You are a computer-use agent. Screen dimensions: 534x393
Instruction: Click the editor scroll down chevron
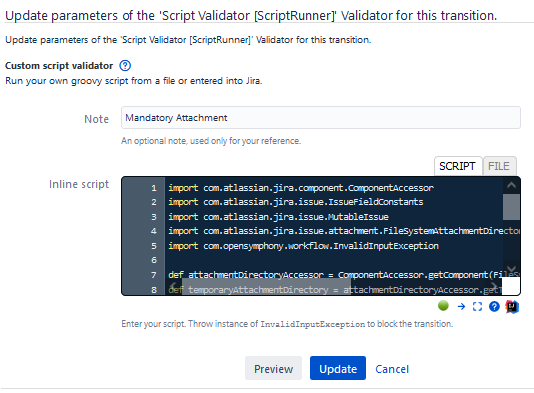tap(511, 269)
